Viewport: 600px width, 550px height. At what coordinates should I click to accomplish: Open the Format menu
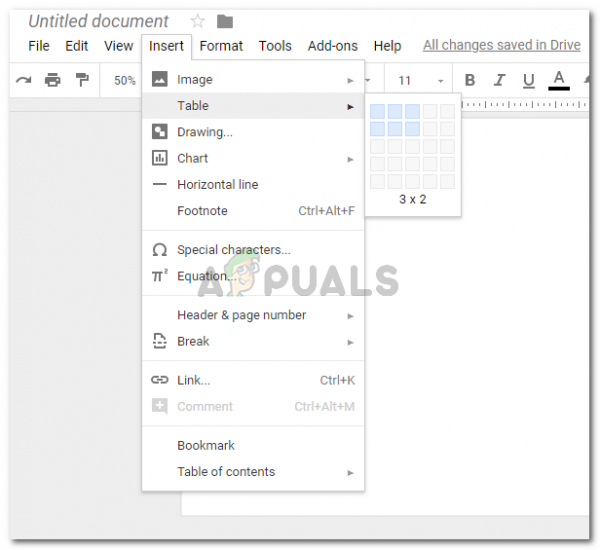221,46
